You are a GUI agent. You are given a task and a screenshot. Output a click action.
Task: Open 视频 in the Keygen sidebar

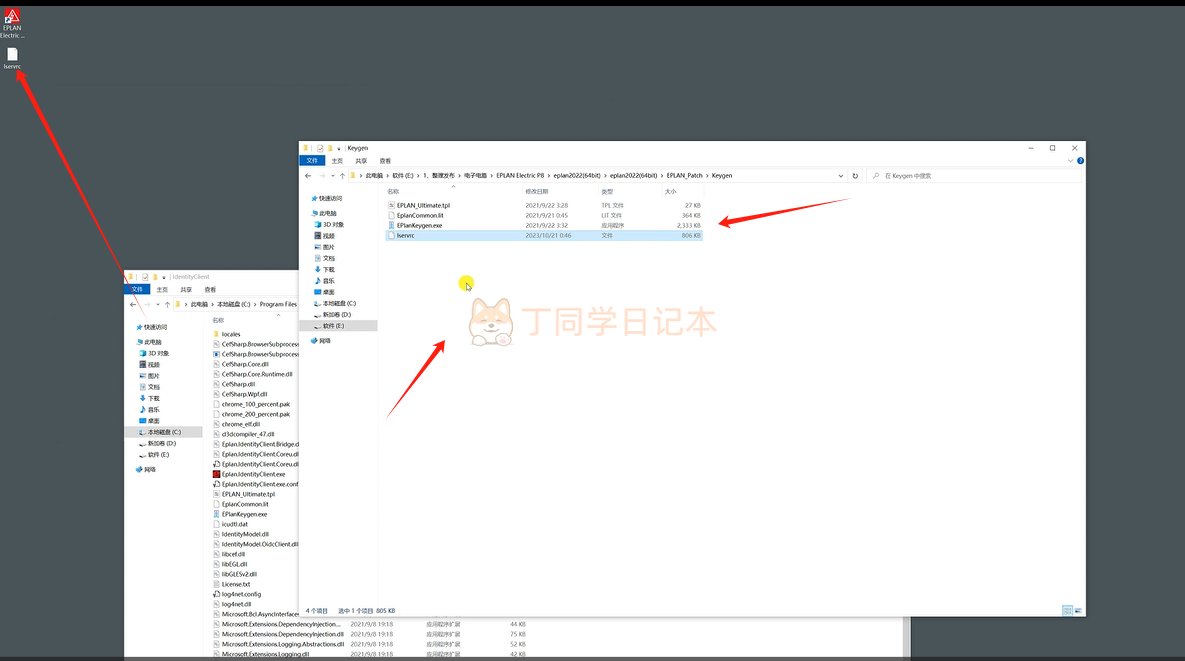[328, 236]
